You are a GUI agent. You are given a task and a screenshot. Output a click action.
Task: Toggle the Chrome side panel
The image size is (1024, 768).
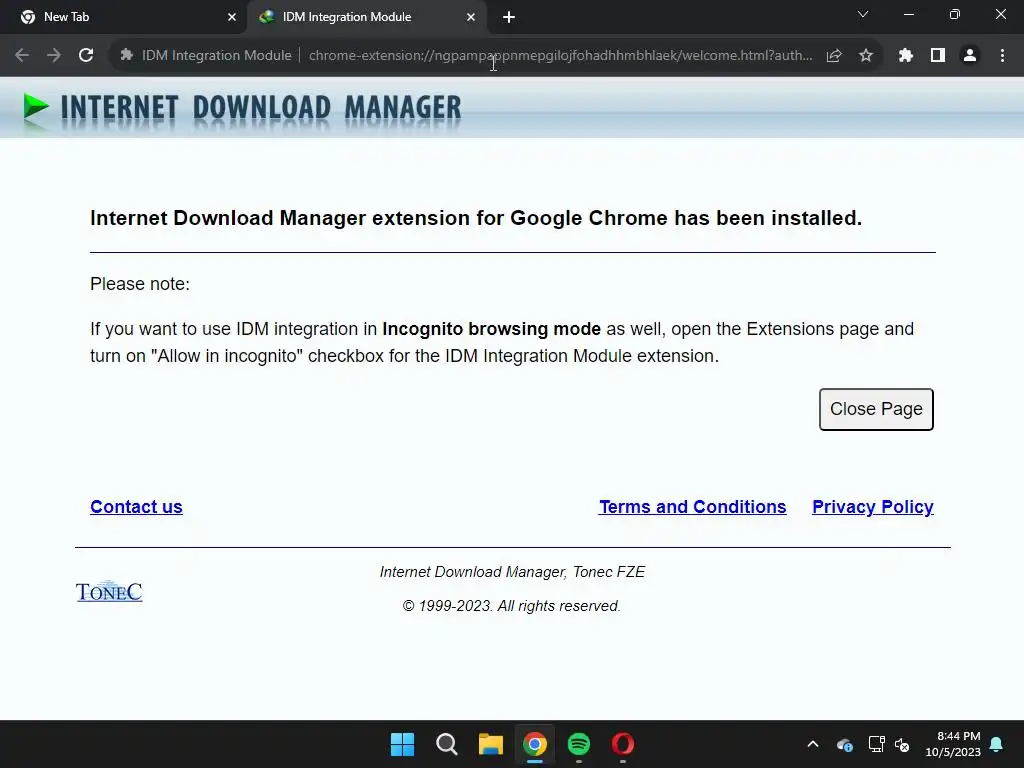[x=938, y=56]
